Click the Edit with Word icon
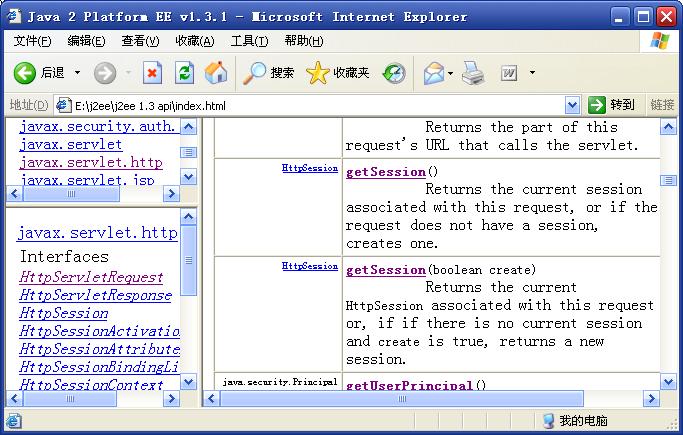 click(x=509, y=73)
